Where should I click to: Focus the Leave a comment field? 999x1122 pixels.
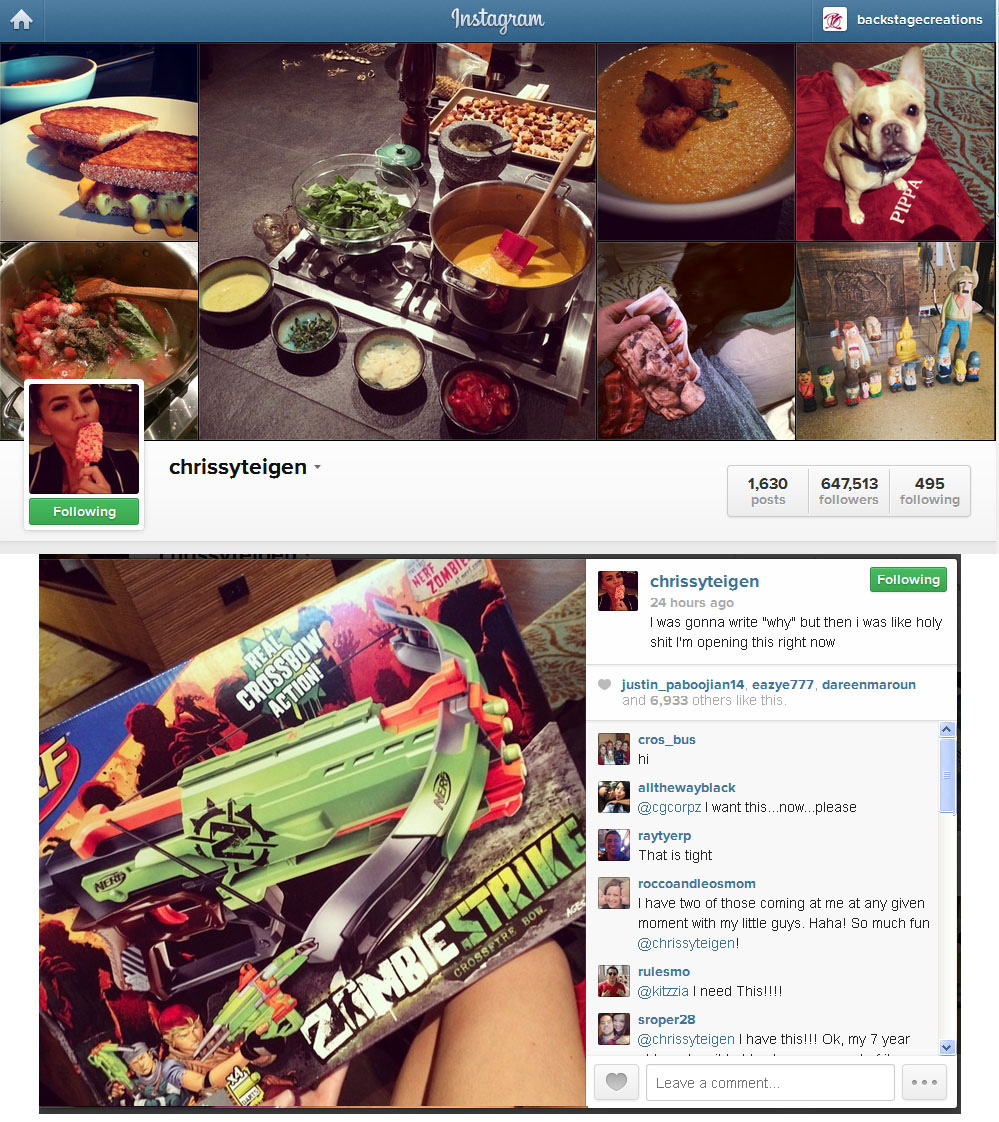pos(770,1083)
